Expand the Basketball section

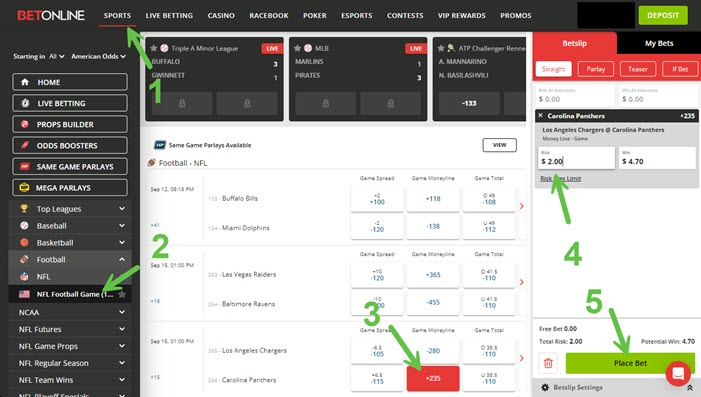(122, 242)
